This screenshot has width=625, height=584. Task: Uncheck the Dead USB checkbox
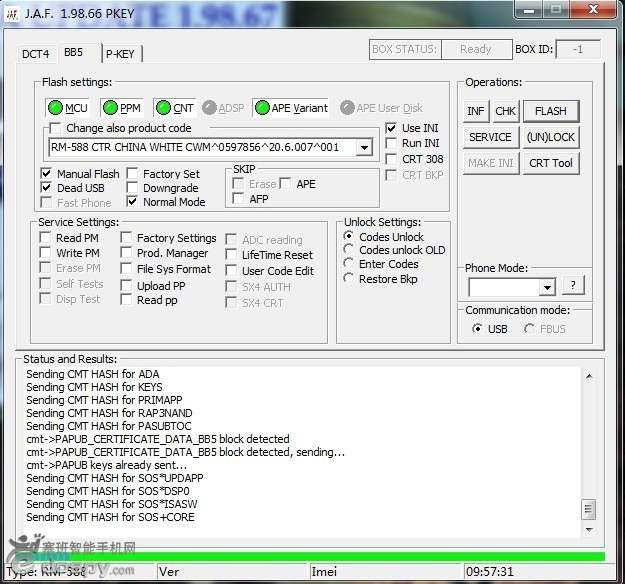(46, 188)
